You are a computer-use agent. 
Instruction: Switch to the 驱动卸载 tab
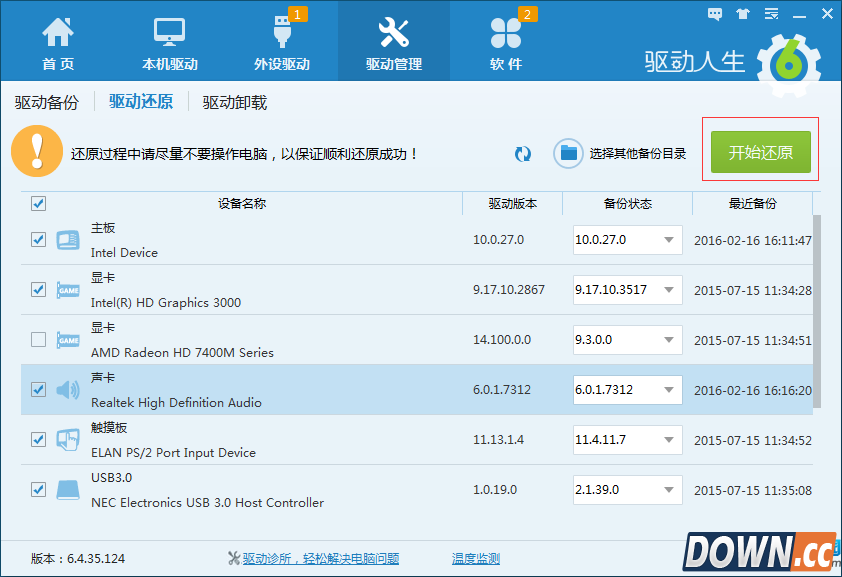click(235, 102)
